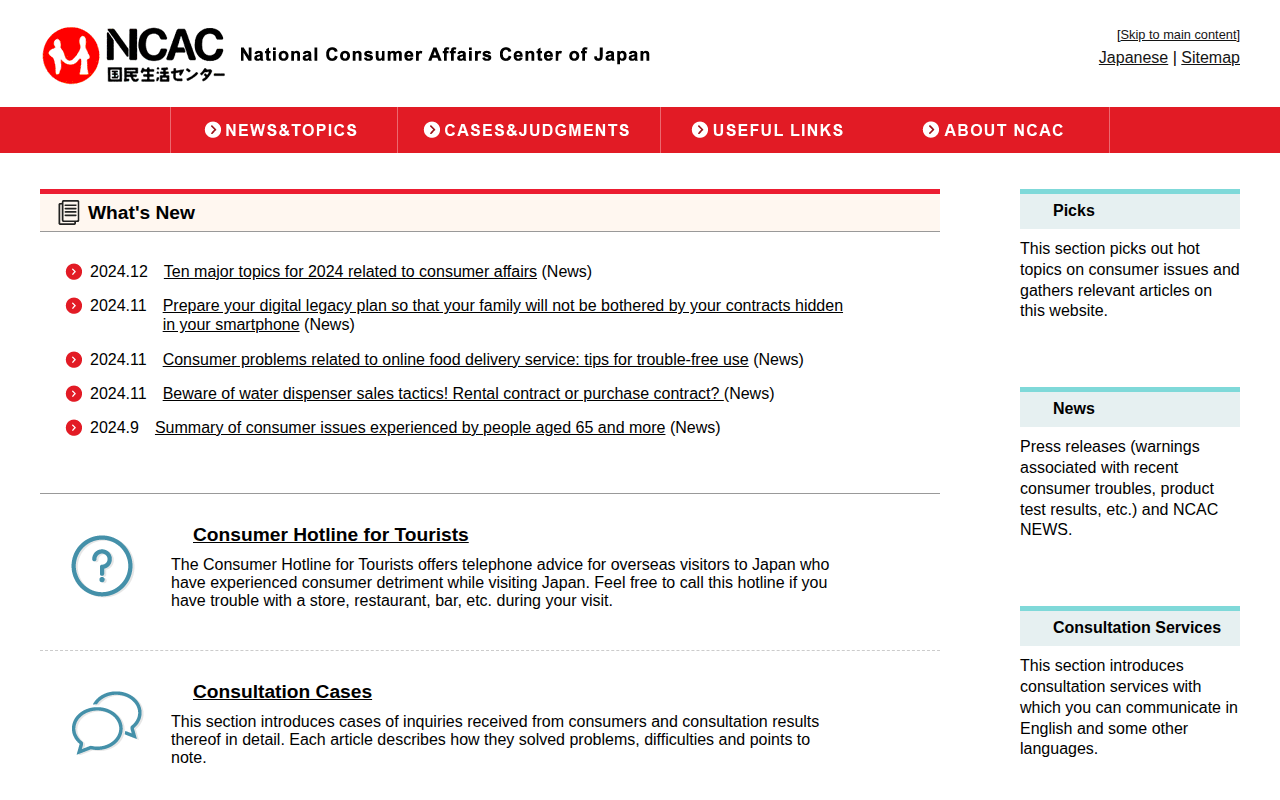Open the digital legacy plan article

(503, 315)
